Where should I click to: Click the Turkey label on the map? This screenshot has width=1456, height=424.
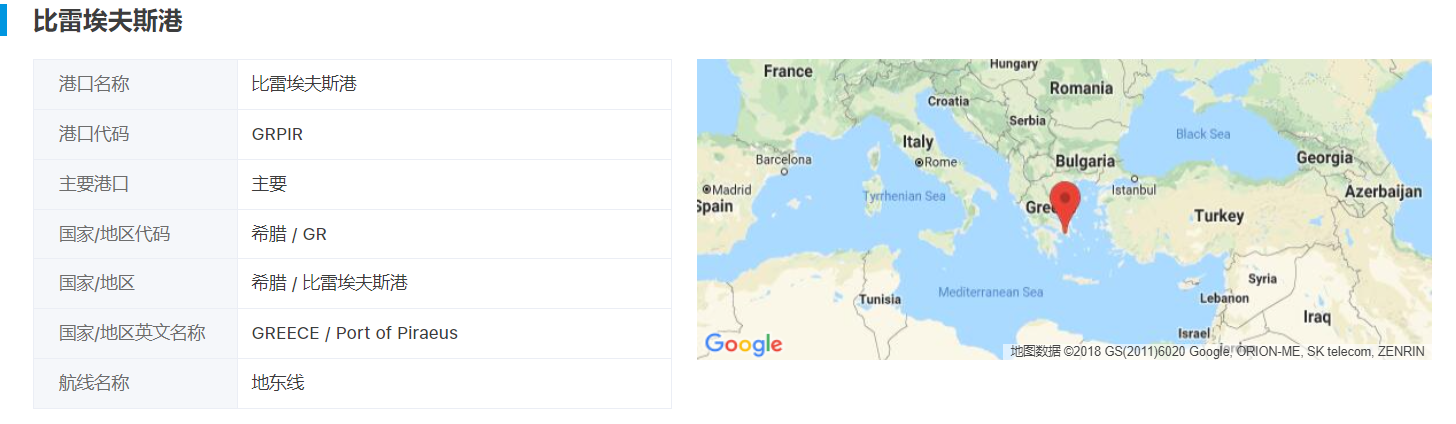coord(1219,216)
